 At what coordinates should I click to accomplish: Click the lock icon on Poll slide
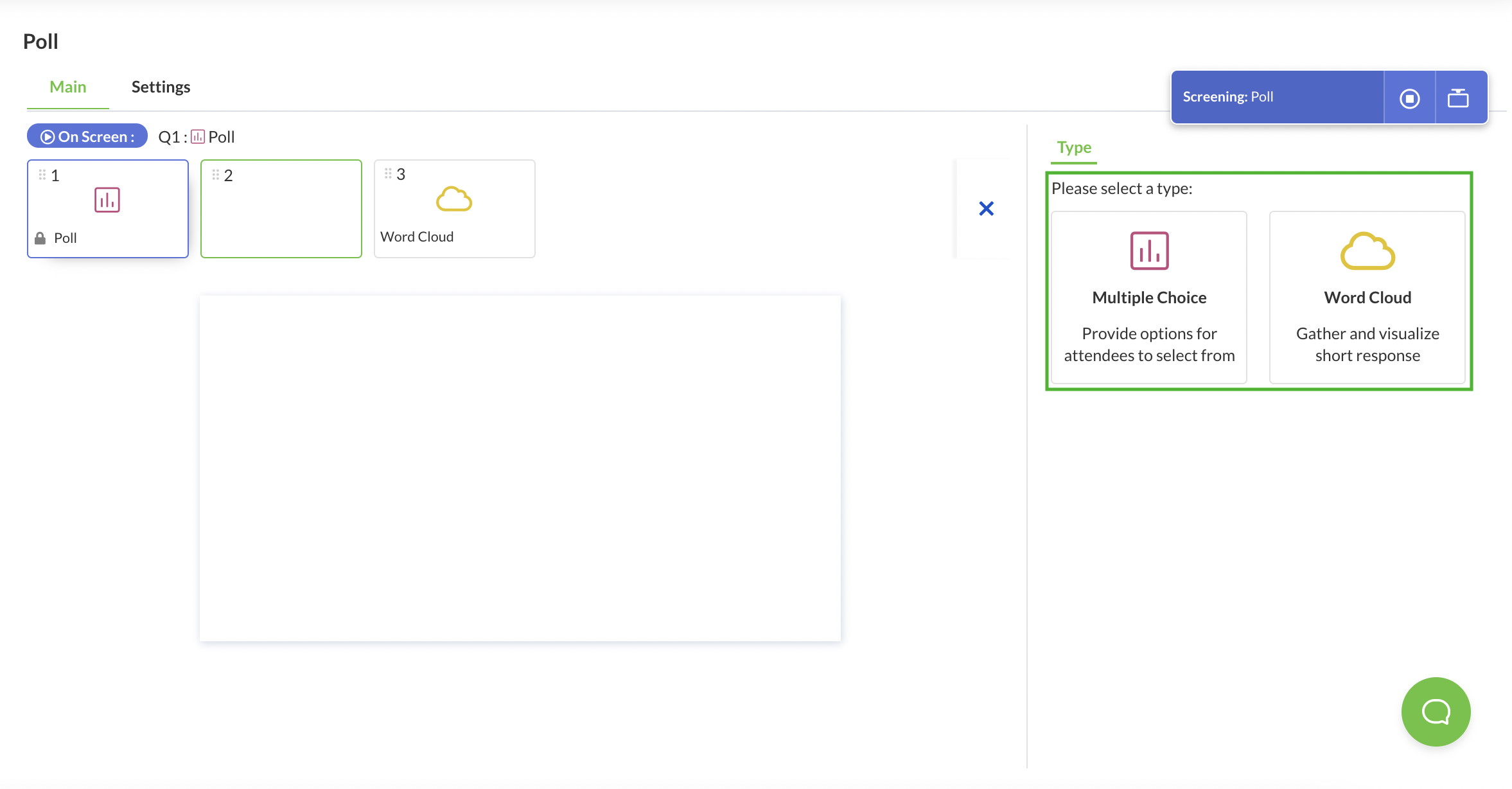click(40, 238)
